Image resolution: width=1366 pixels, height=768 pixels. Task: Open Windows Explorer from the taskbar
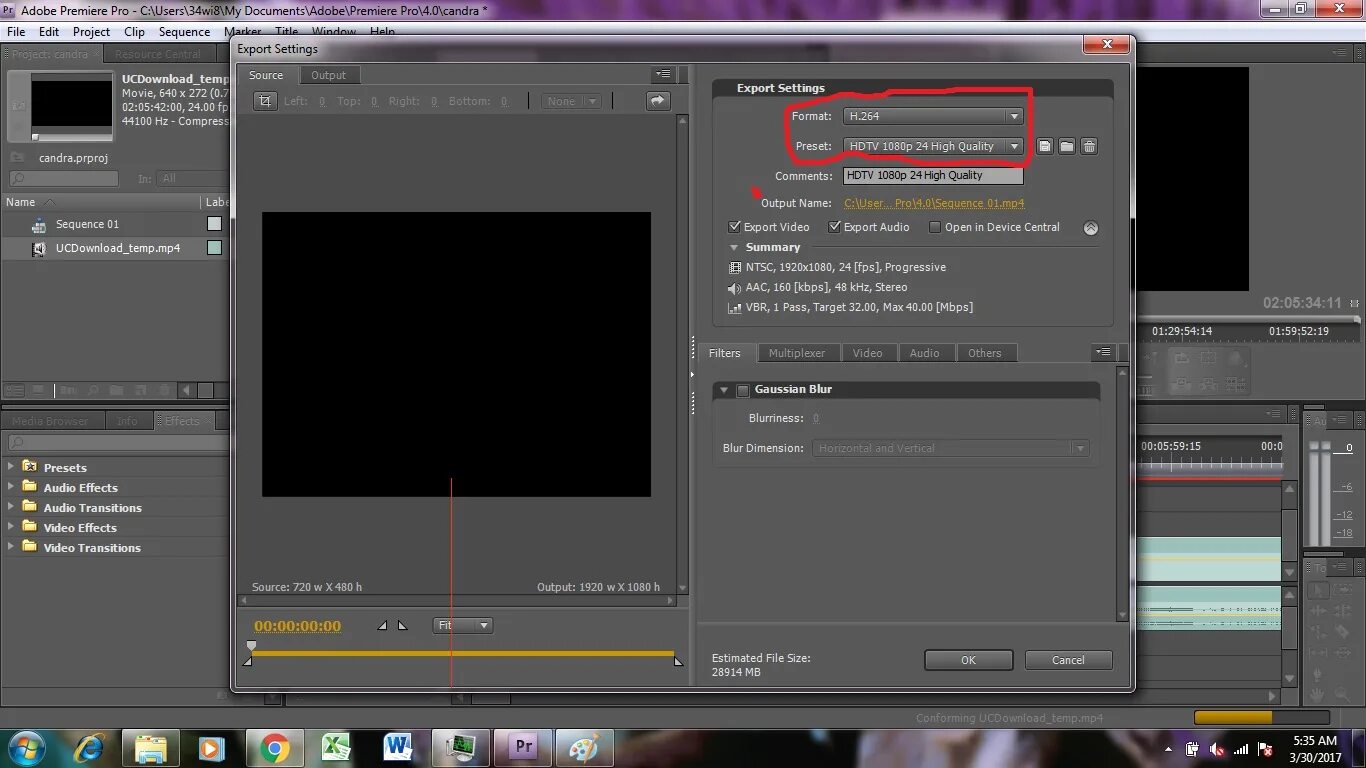click(x=151, y=748)
